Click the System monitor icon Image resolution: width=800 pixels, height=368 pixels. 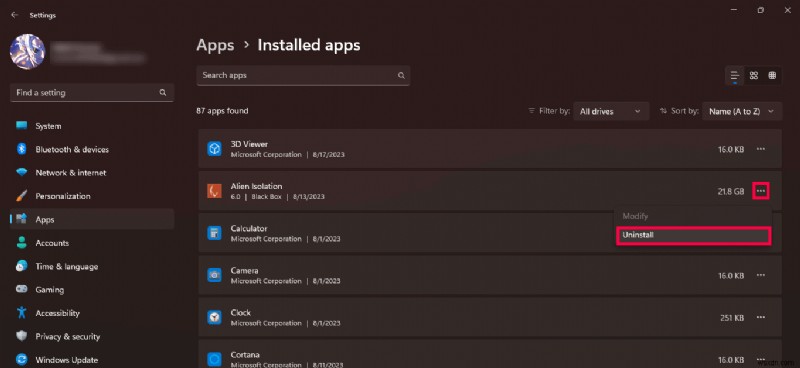(x=21, y=126)
